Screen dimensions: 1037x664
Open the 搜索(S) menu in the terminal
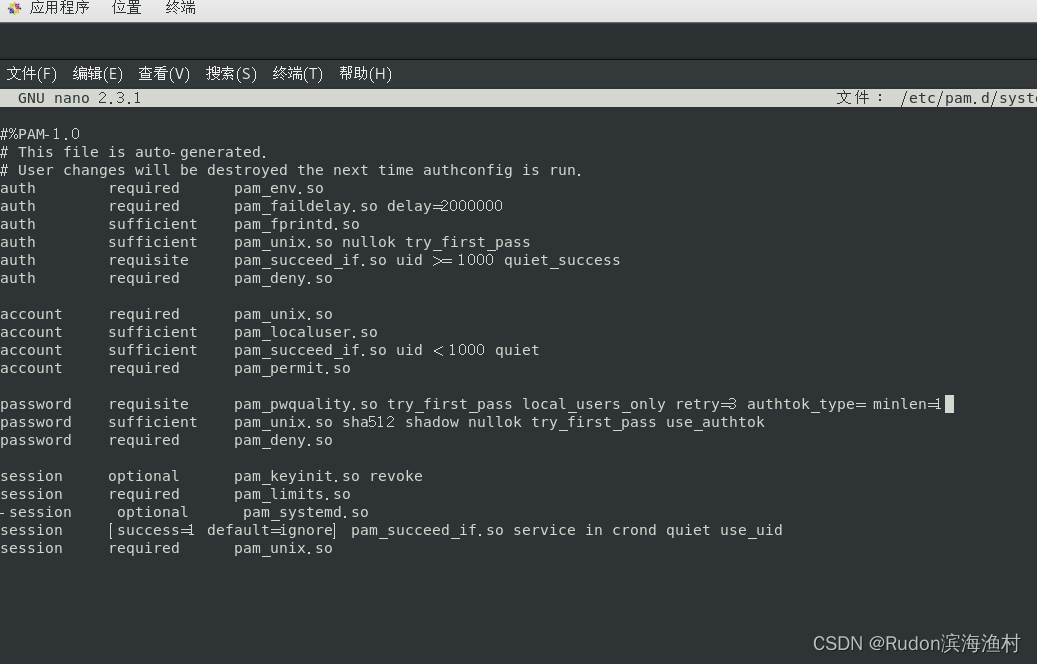coord(231,73)
